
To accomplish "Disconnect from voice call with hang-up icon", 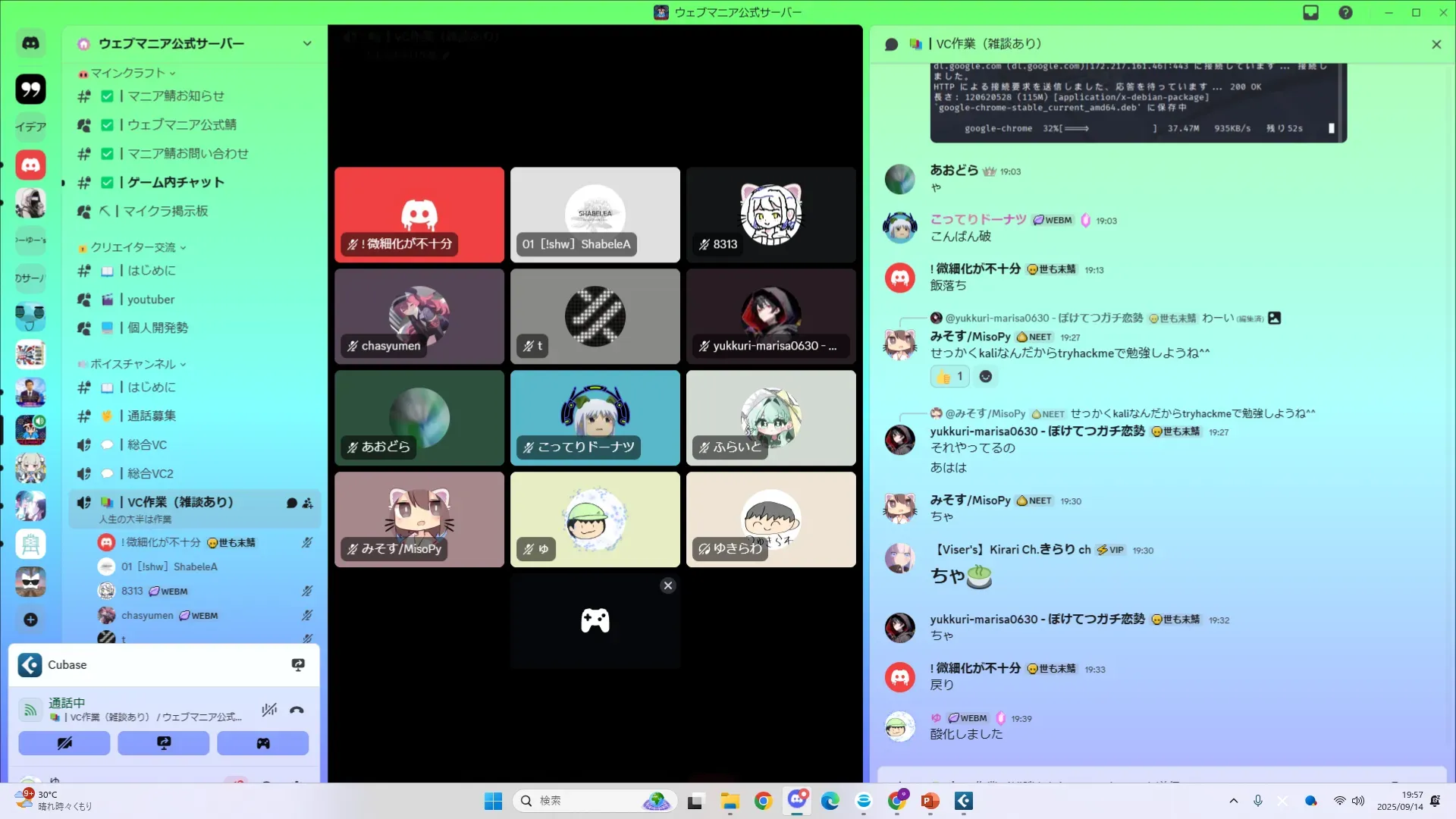I will tap(297, 711).
